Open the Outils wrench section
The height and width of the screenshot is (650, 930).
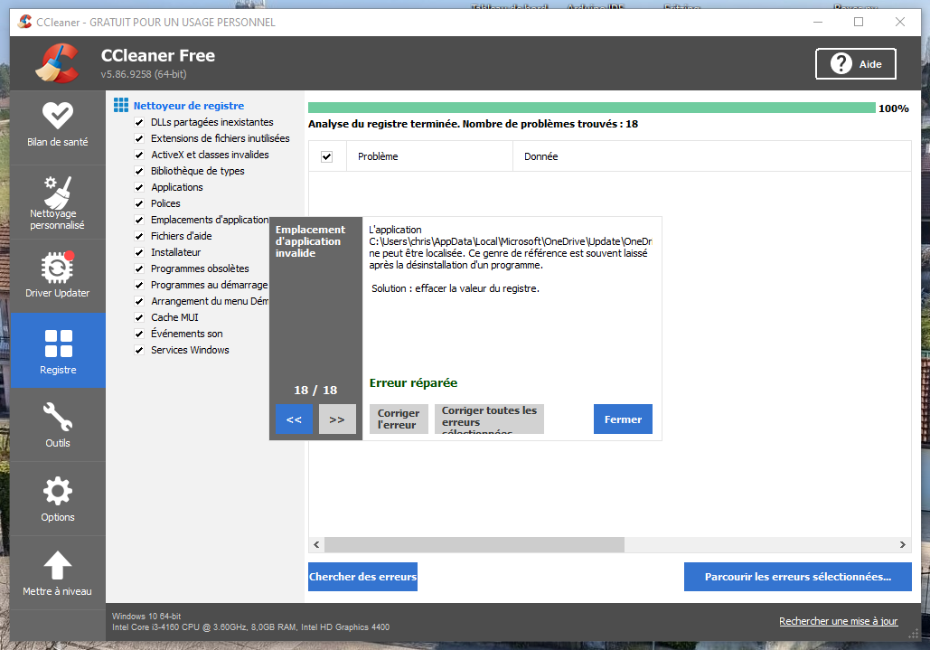click(x=58, y=425)
